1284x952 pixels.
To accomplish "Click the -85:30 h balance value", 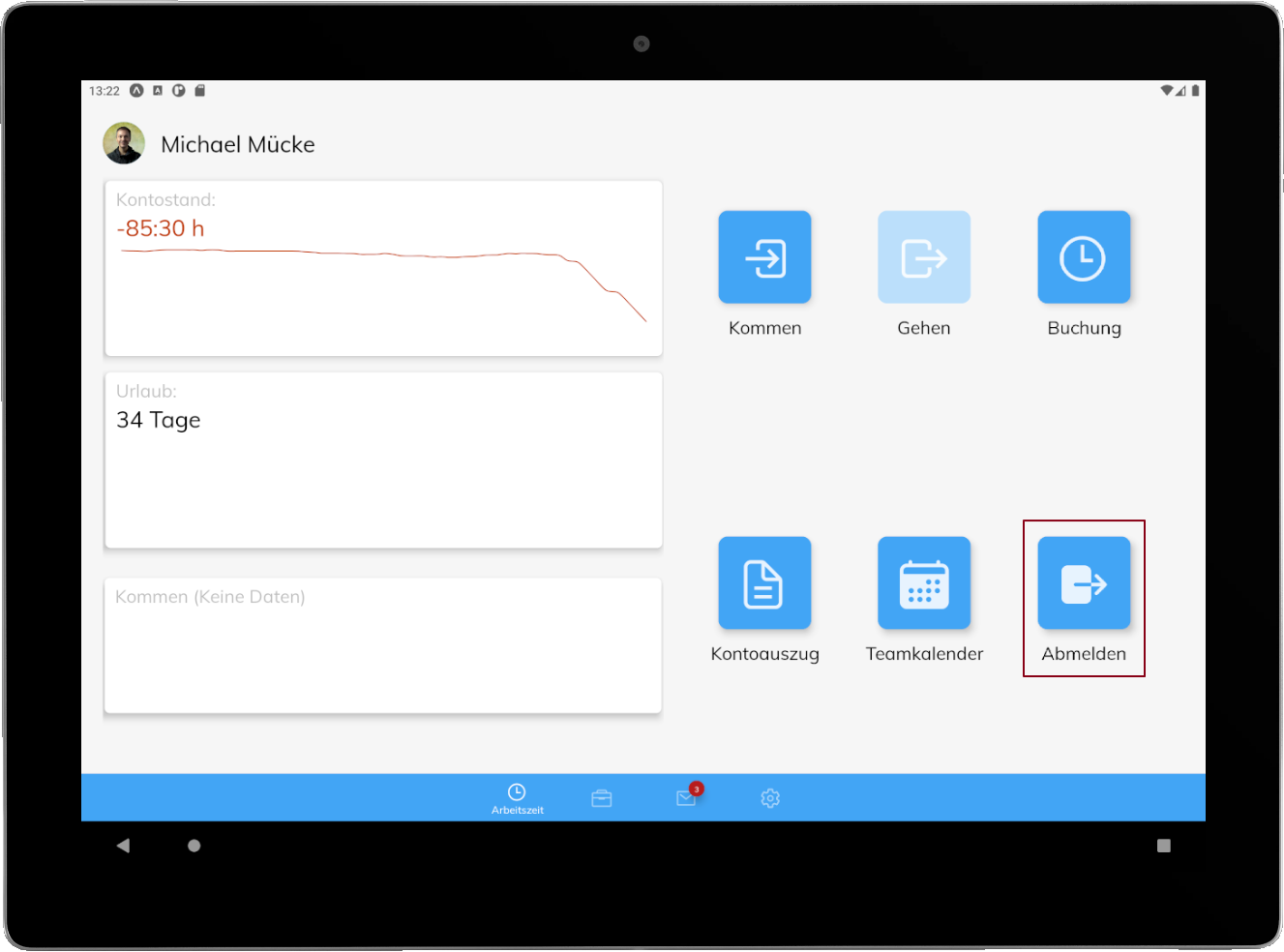I will (x=161, y=228).
